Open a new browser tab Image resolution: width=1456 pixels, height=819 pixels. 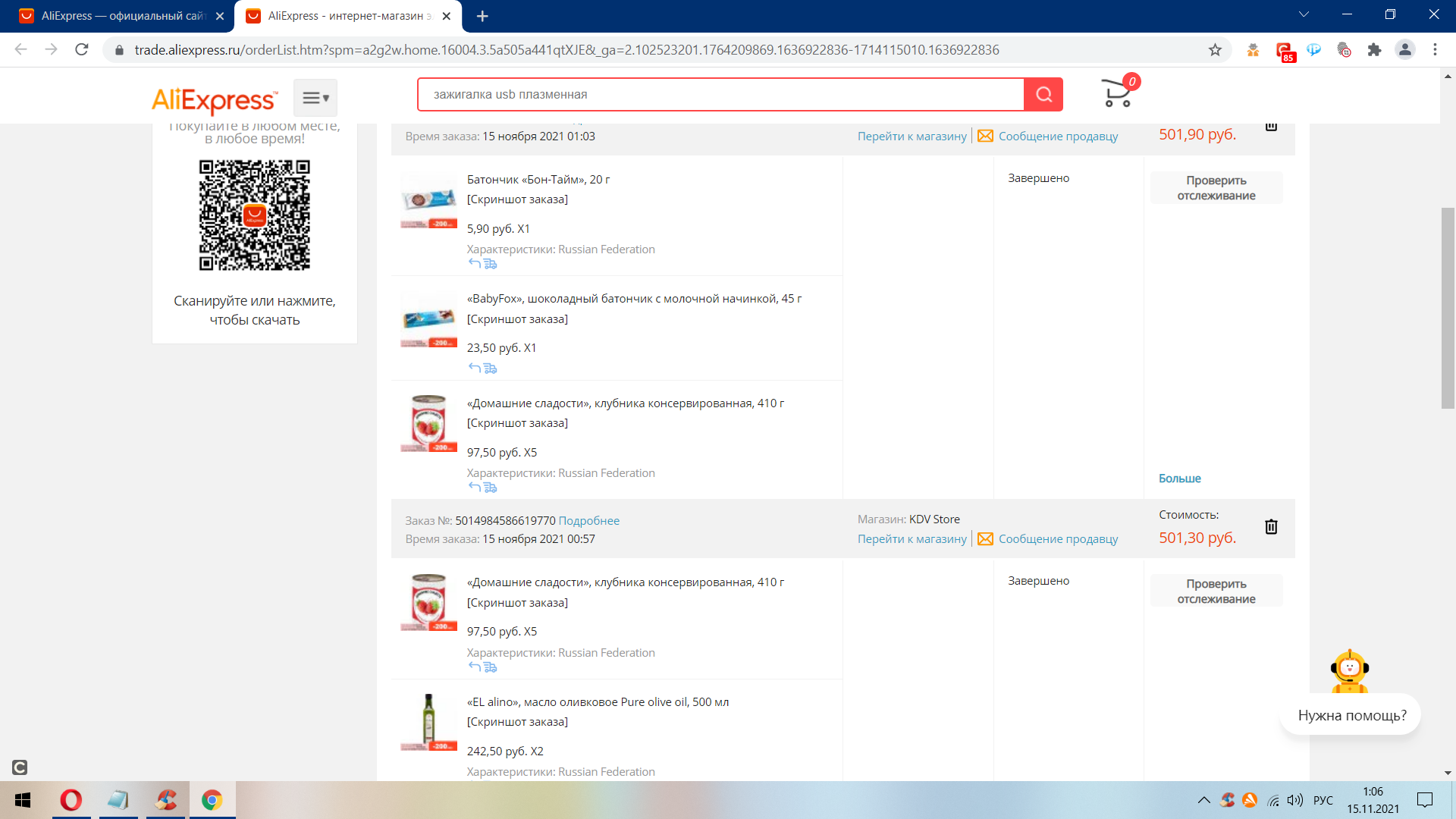pos(482,16)
